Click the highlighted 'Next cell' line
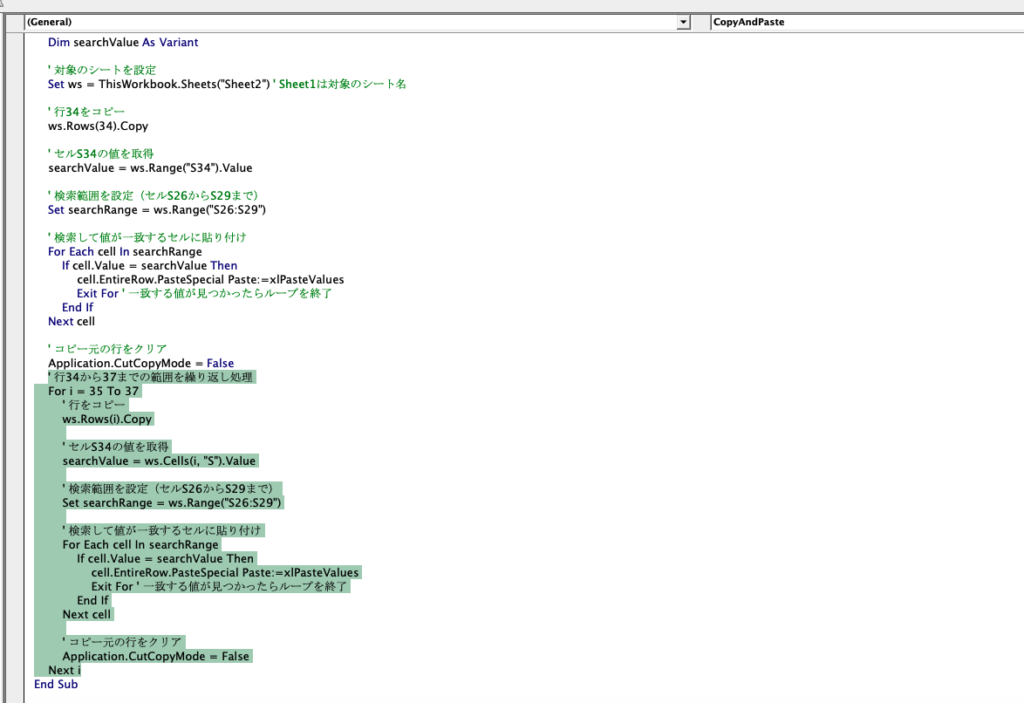 click(87, 614)
